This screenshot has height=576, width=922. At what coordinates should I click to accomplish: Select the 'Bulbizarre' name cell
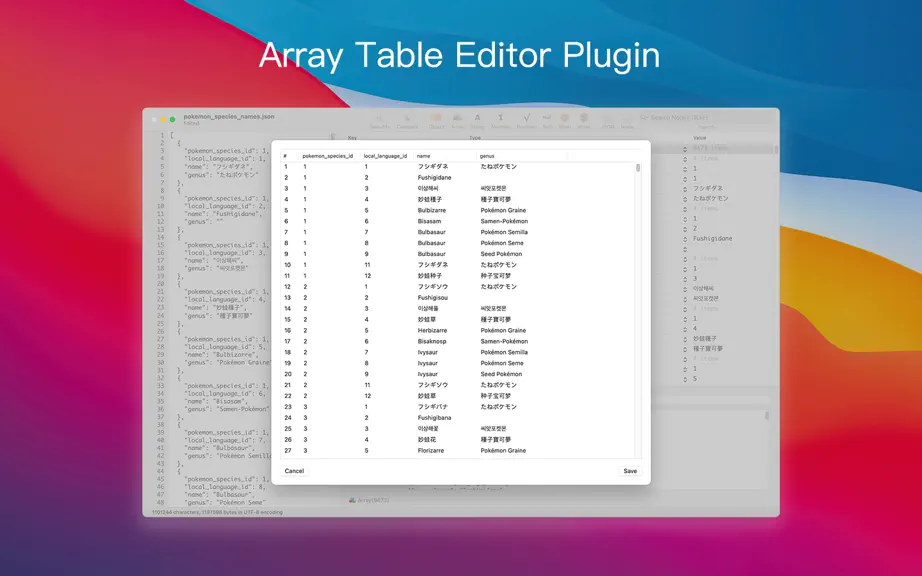[x=432, y=210]
